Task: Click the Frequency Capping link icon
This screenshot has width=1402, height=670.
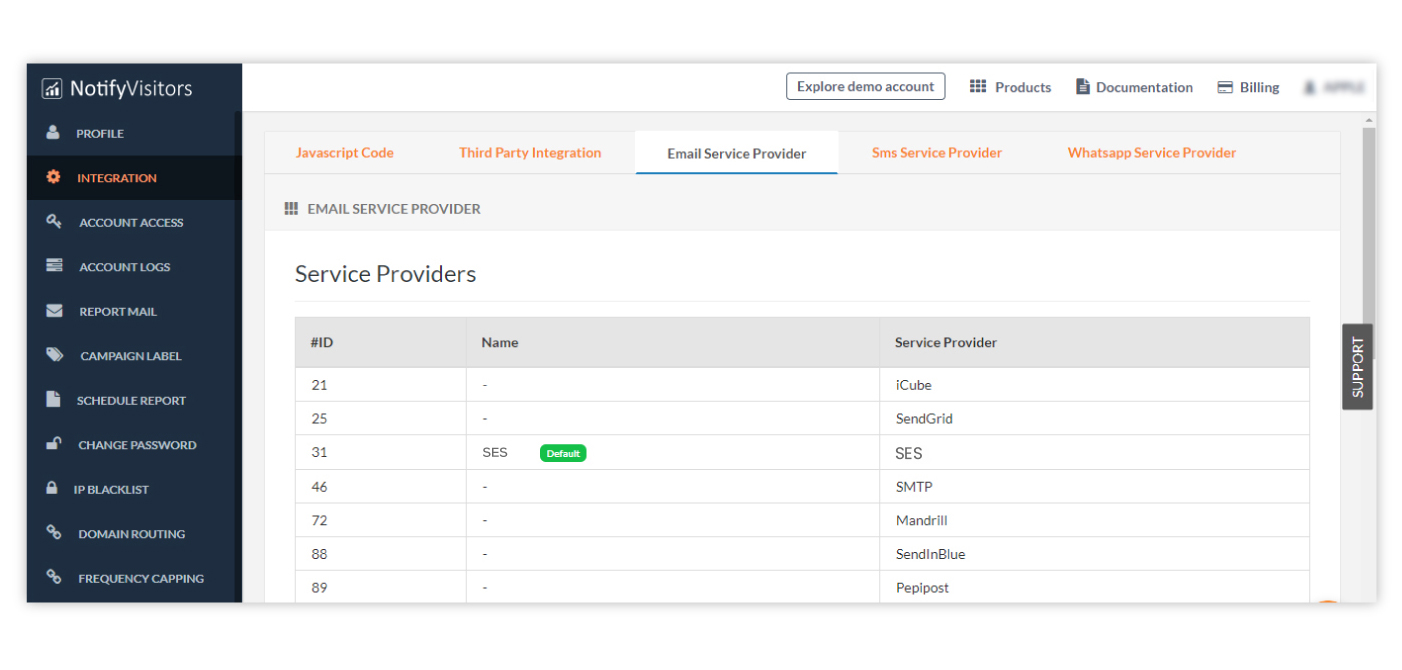Action: 54,577
